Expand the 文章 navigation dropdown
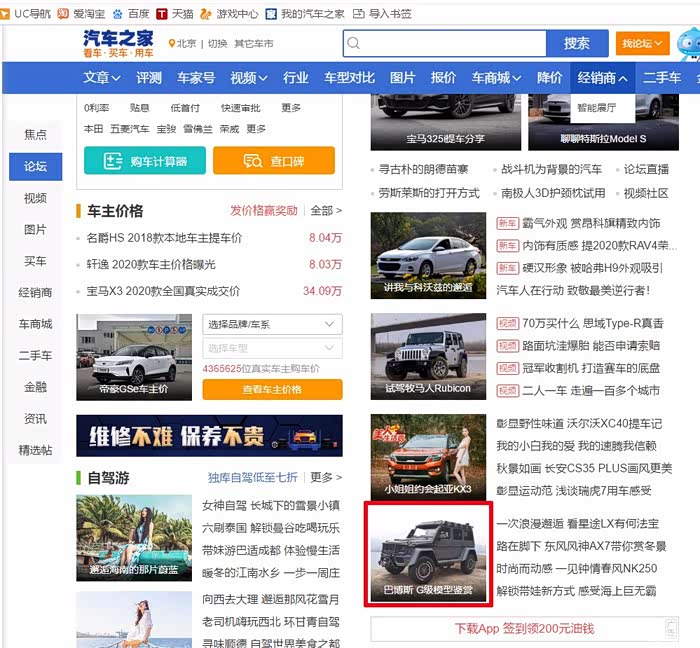 click(104, 78)
